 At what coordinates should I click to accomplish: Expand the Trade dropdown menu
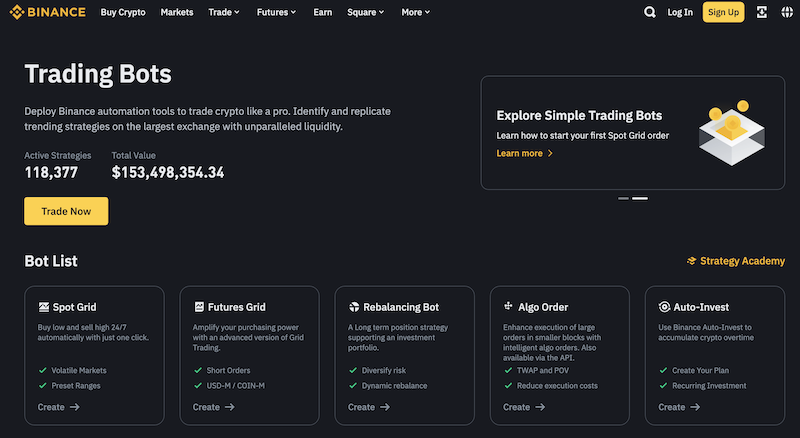click(224, 12)
